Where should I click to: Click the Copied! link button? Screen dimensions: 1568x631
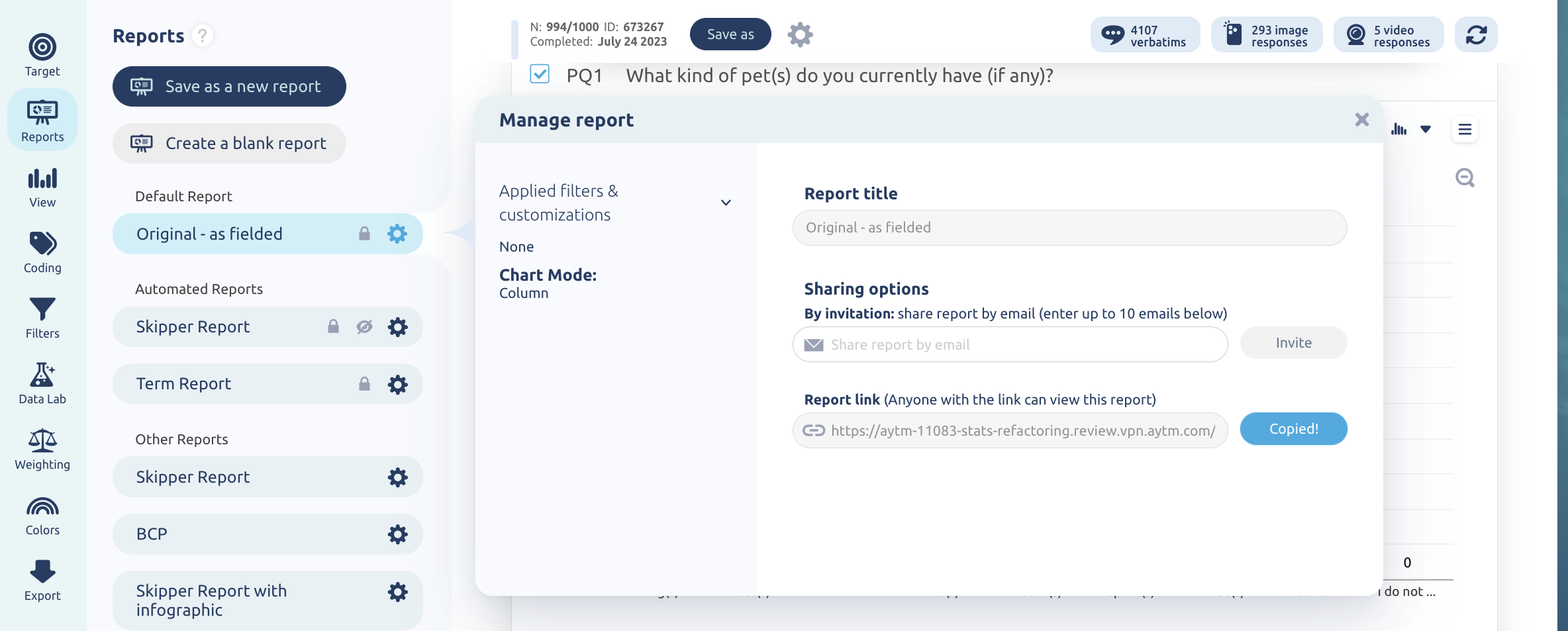click(x=1293, y=429)
